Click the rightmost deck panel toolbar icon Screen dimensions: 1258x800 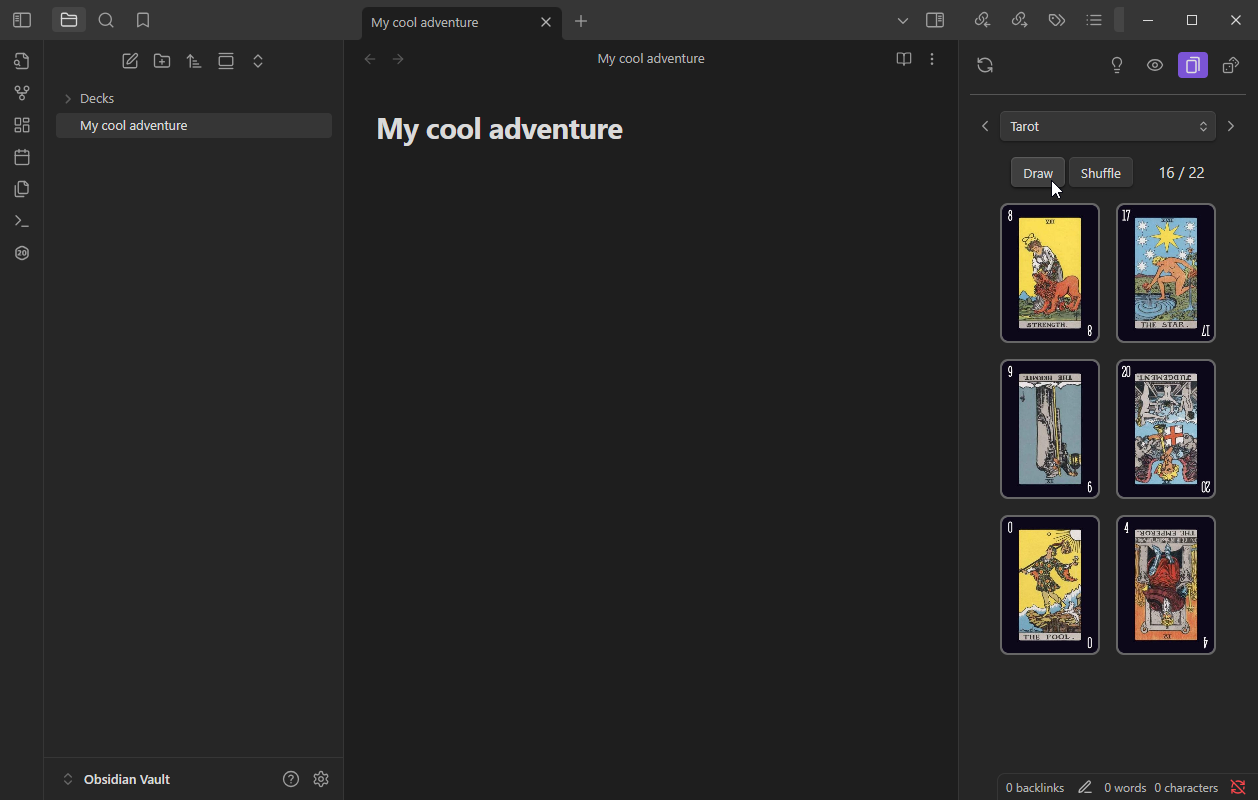tap(1232, 65)
